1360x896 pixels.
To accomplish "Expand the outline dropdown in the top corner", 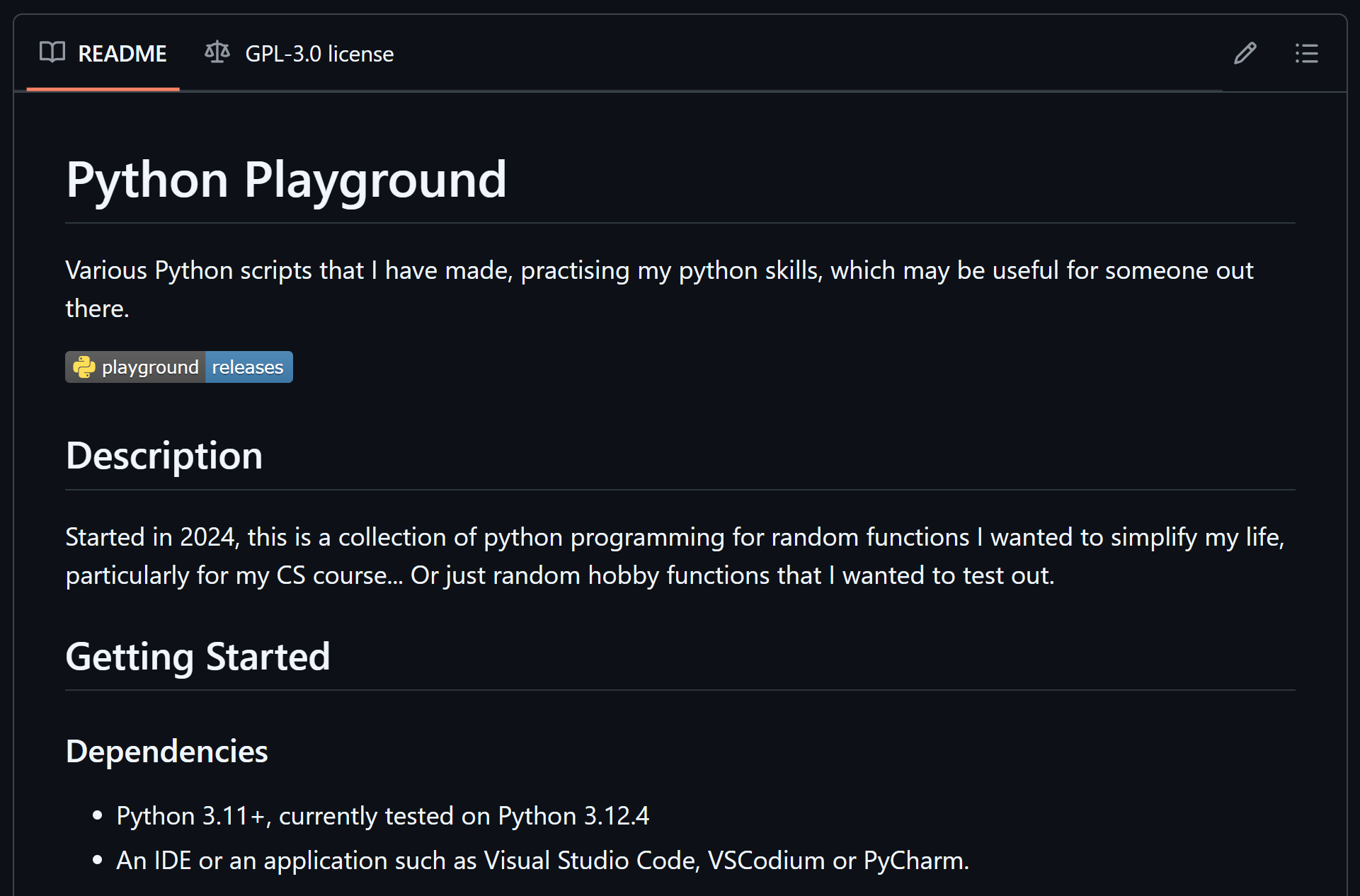I will (x=1306, y=54).
